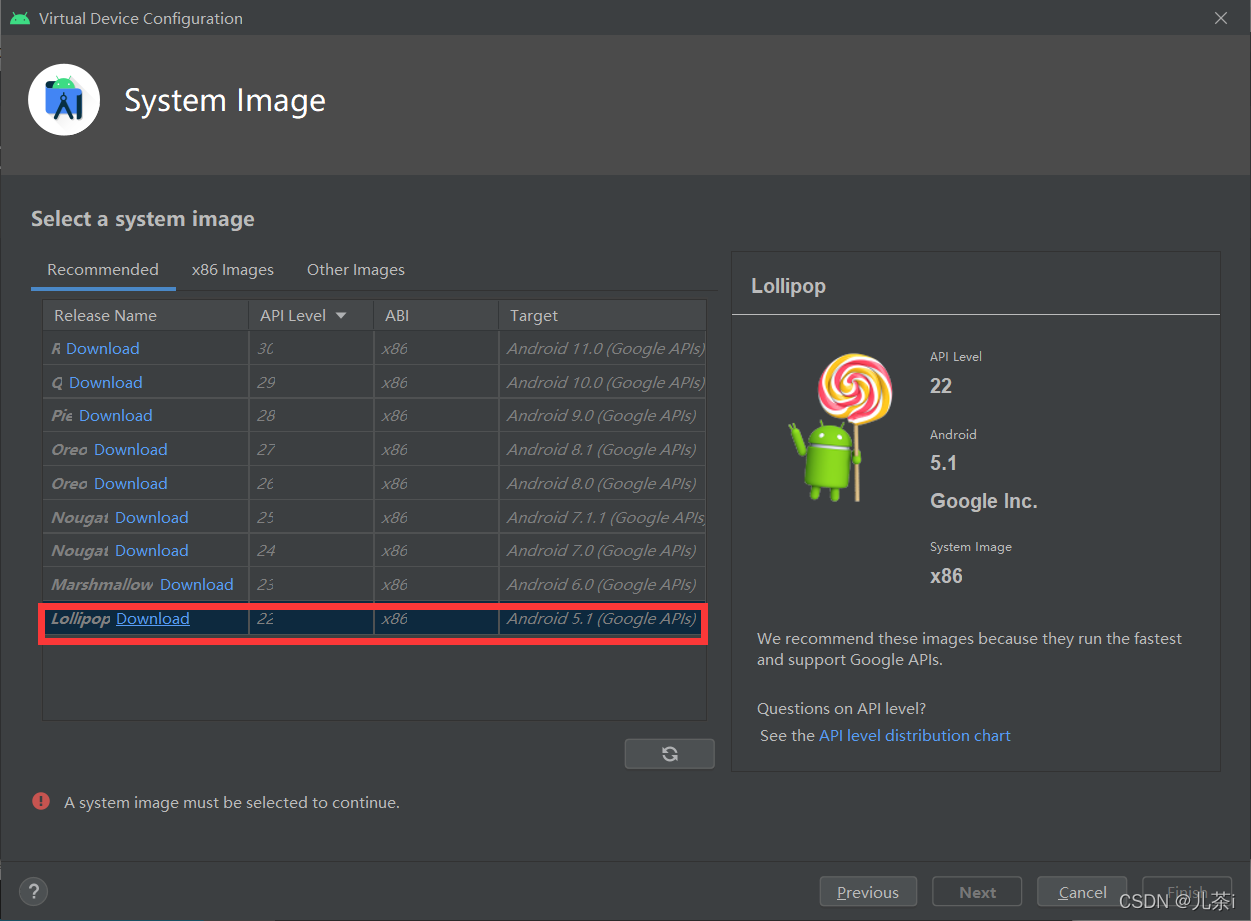Click the Marshmallow release name text

point(102,585)
